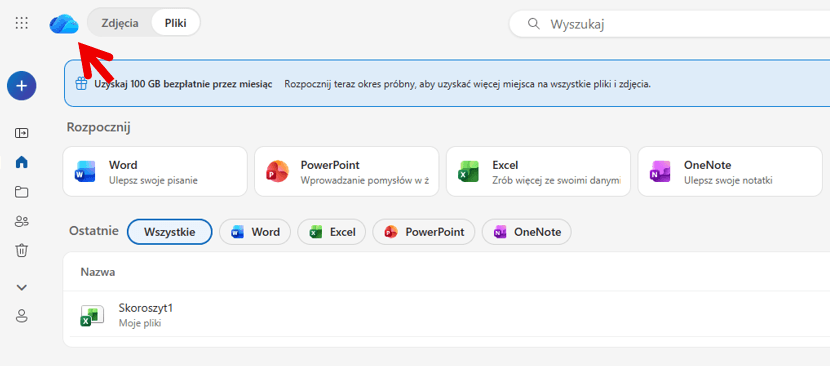
Task: Click the account person icon in the sidebar
Action: coord(21,316)
